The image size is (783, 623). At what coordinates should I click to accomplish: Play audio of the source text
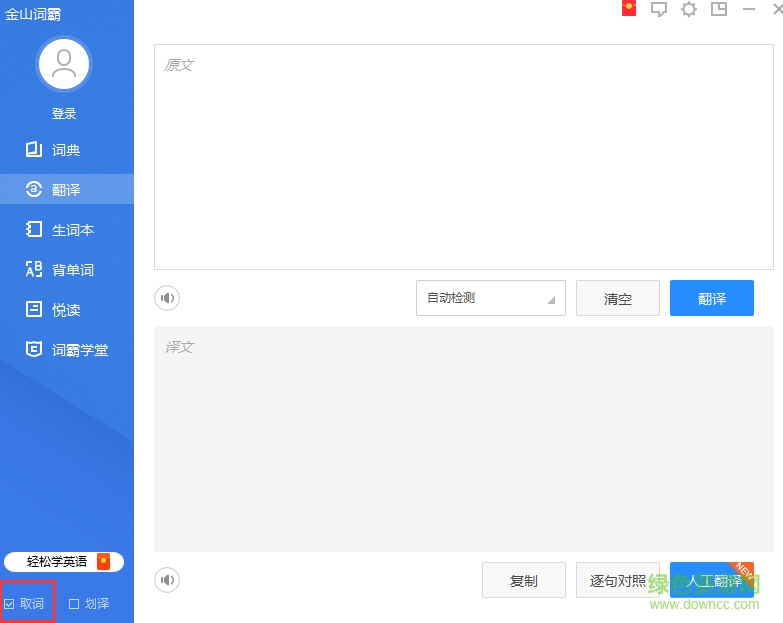[x=167, y=298]
